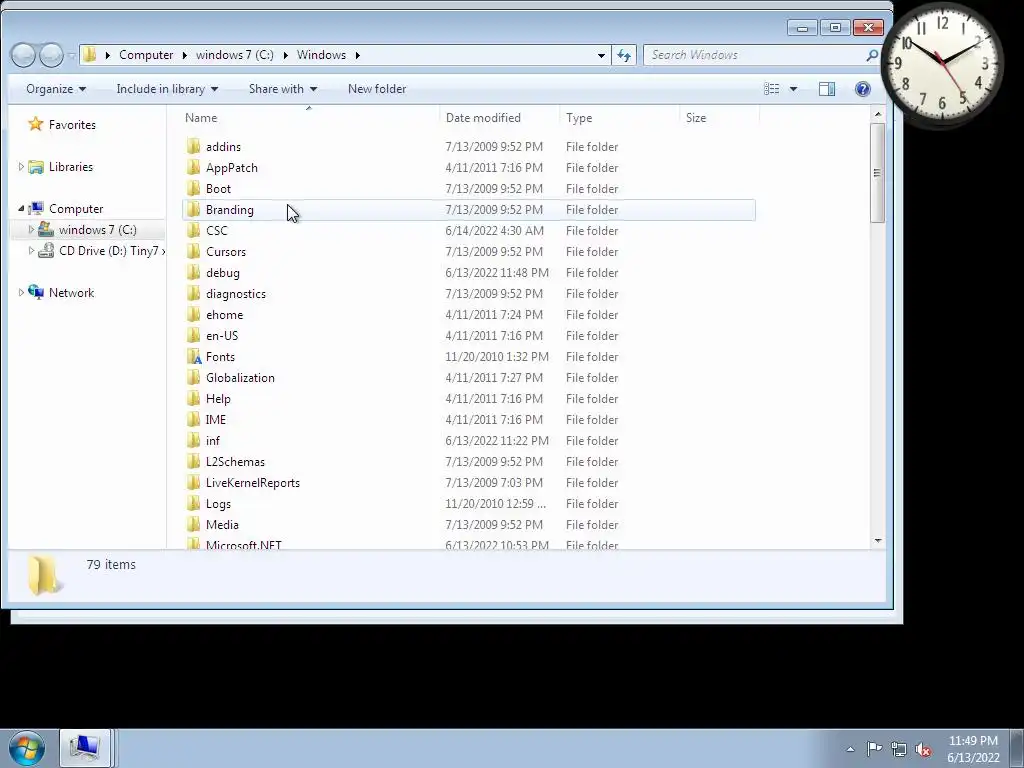This screenshot has height=768, width=1024.
Task: Expand the windows 7 (C:) tree node
Action: (31, 229)
